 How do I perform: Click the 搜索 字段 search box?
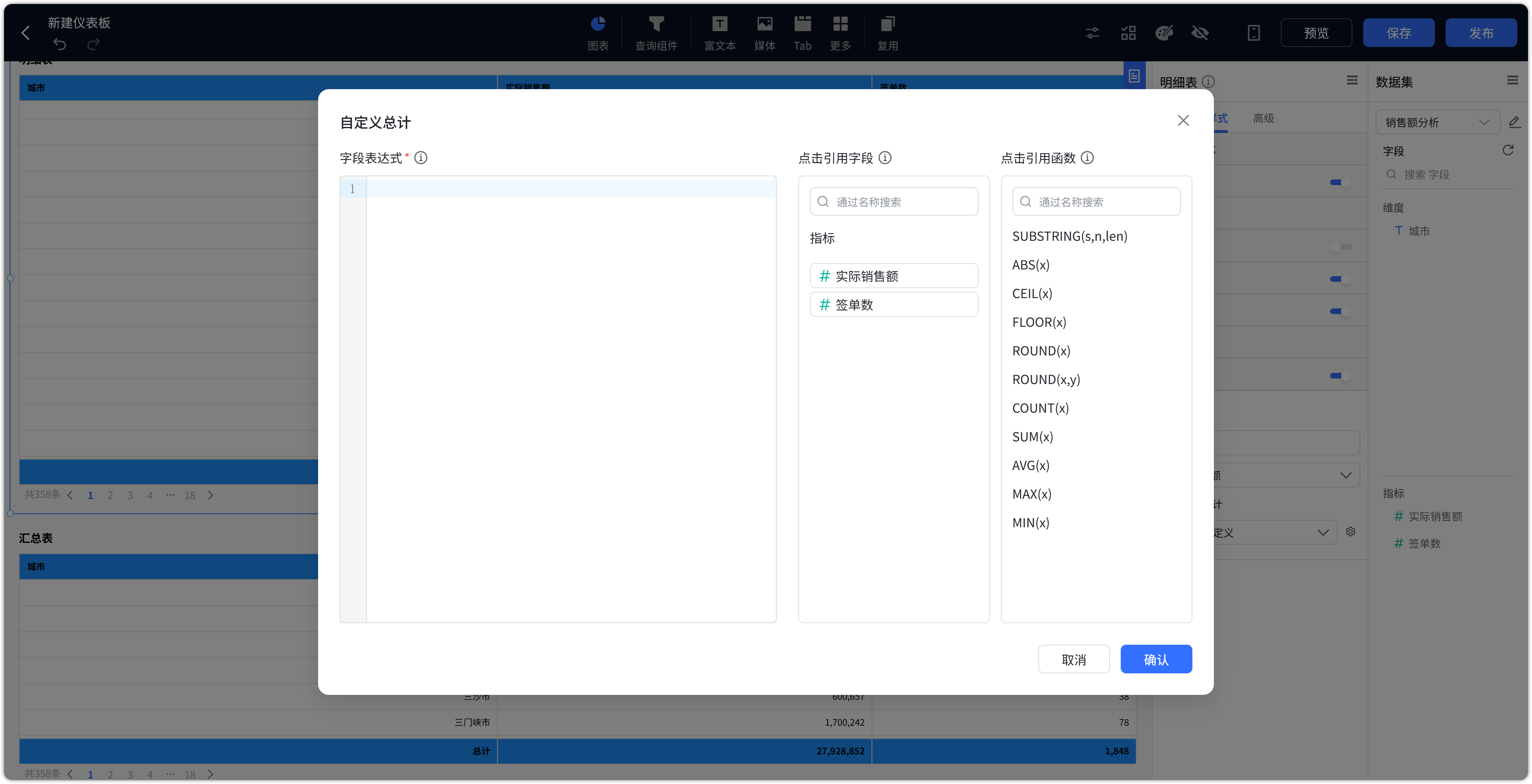click(1449, 174)
